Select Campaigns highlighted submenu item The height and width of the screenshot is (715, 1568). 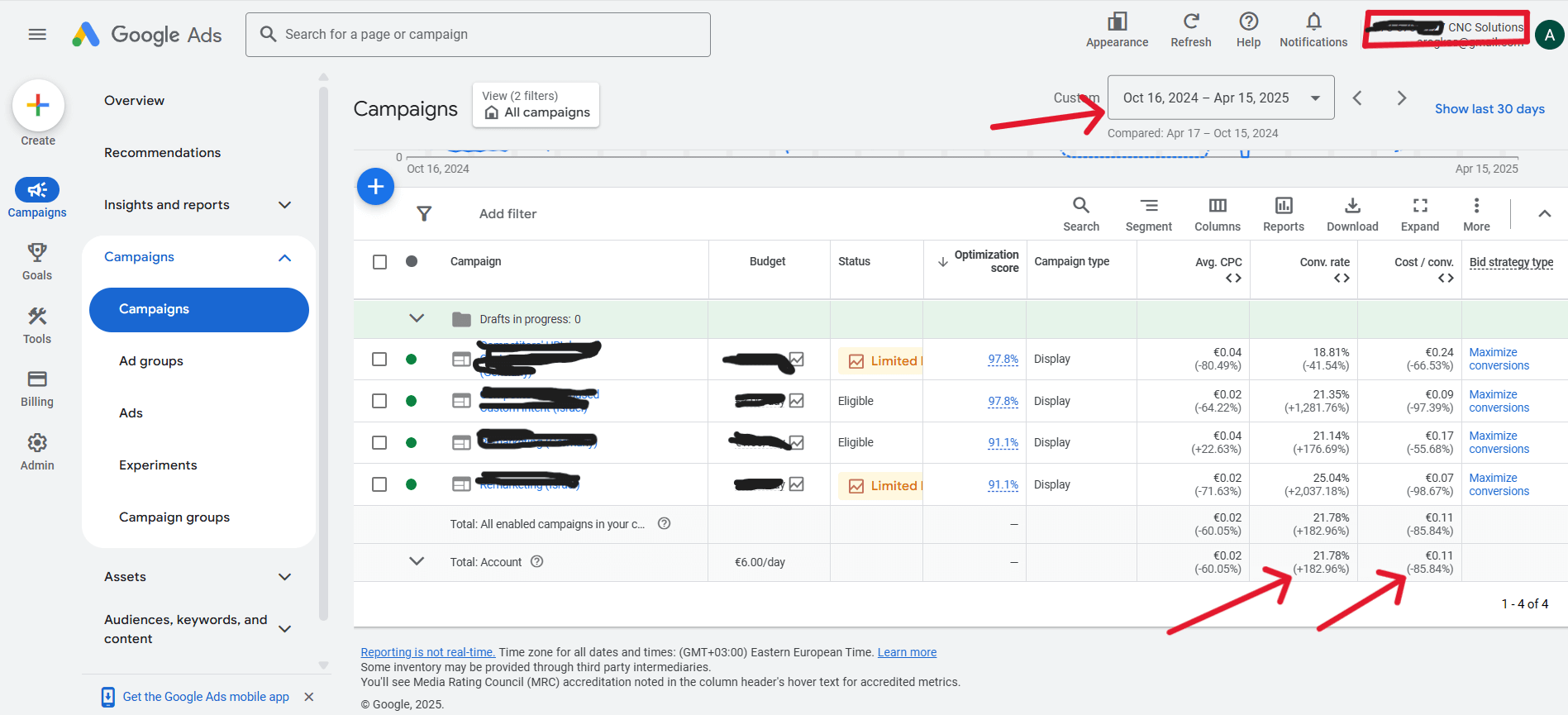coord(198,309)
